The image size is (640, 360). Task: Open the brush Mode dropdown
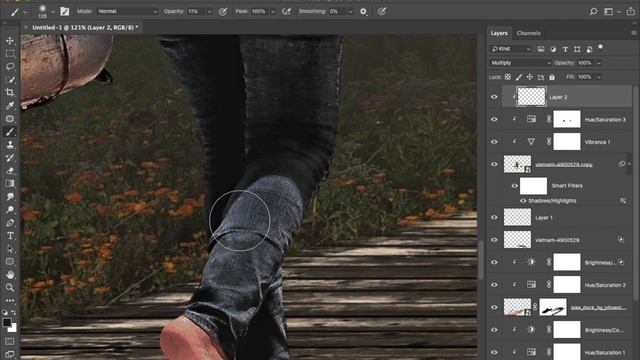point(127,11)
